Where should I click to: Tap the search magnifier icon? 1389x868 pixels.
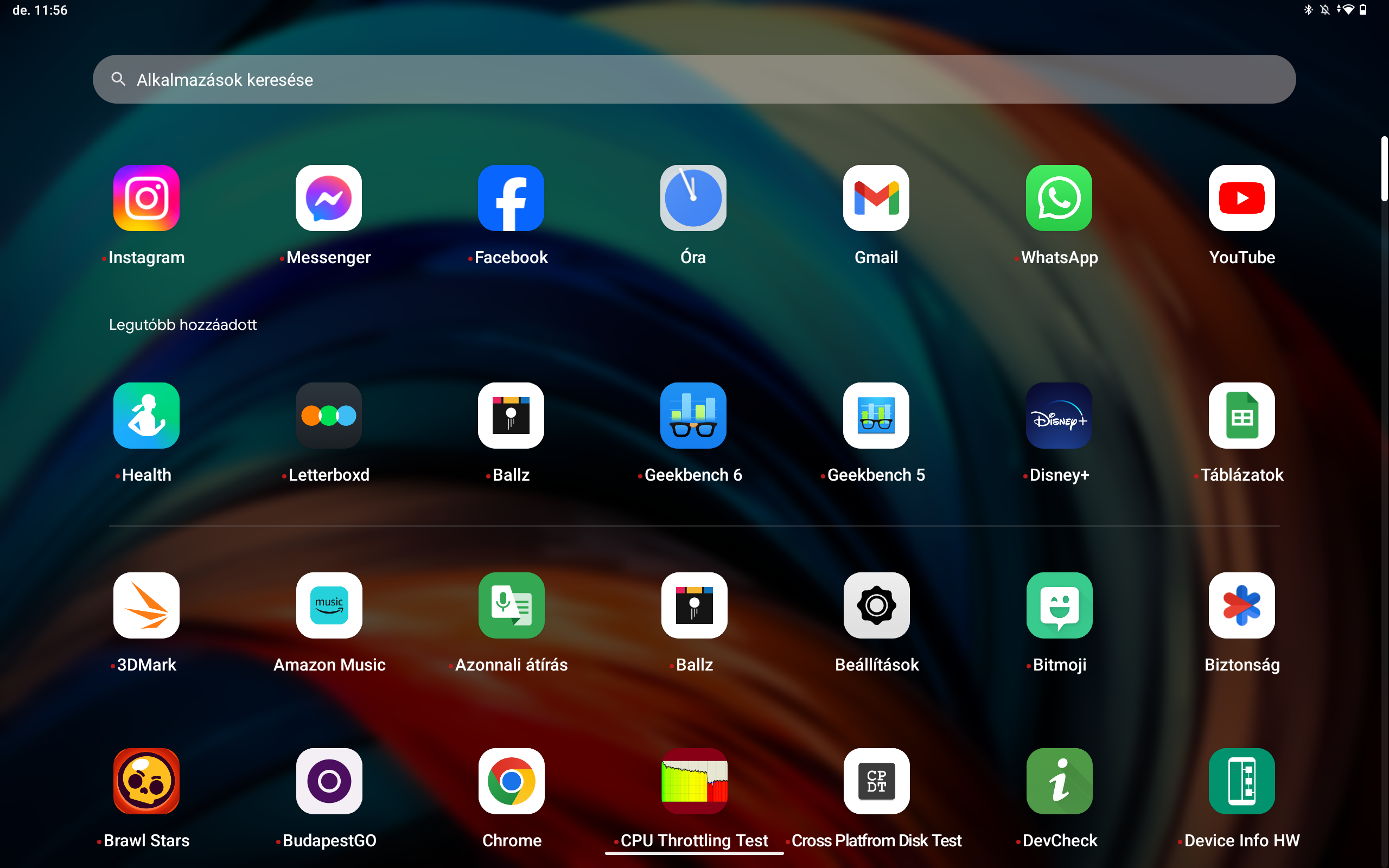[x=118, y=79]
